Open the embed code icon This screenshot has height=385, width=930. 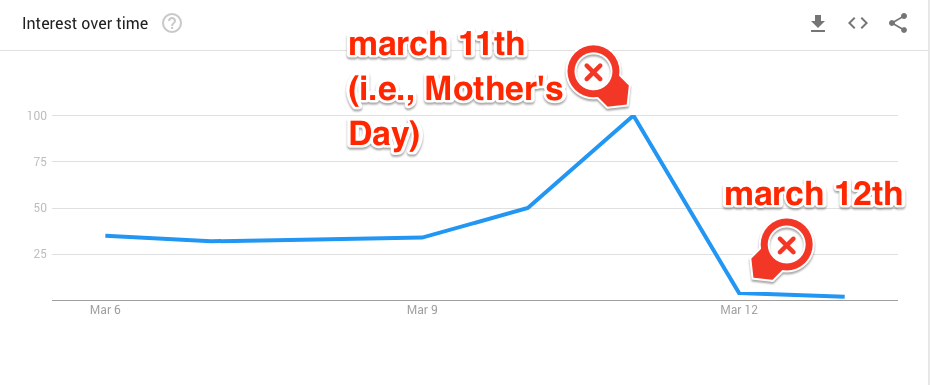(858, 24)
